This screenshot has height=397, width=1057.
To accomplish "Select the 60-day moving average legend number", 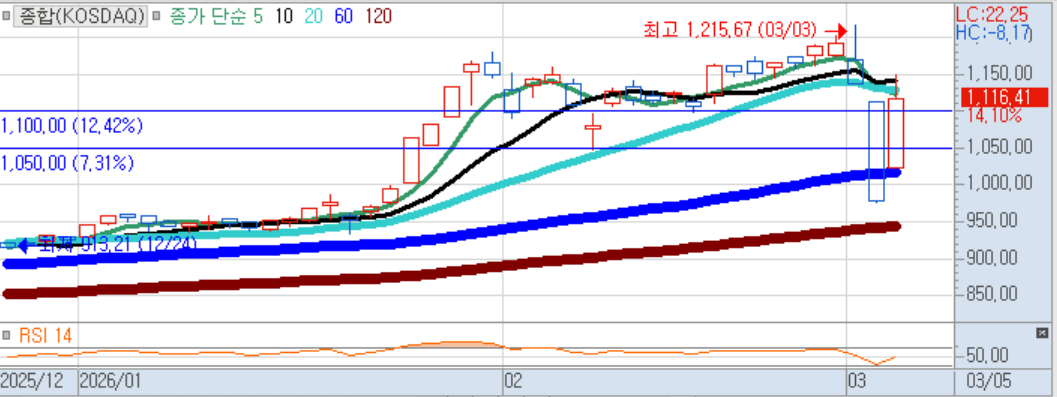I will tap(344, 16).
